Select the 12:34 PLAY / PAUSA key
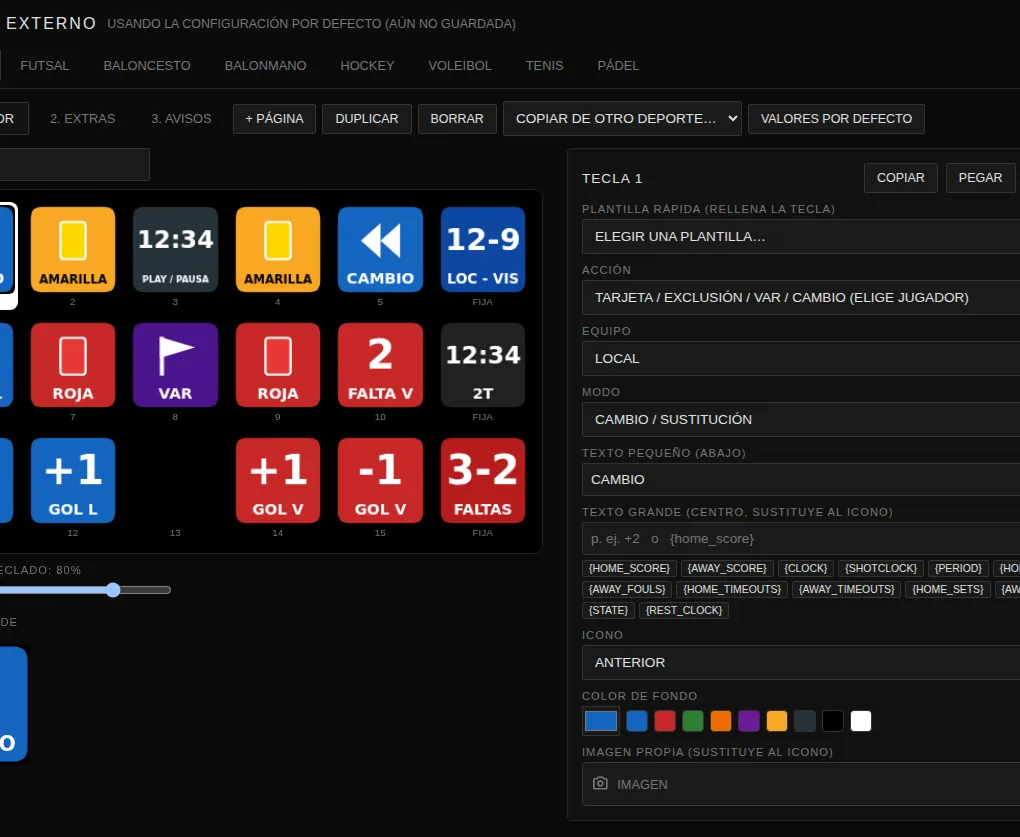Image resolution: width=1020 pixels, height=837 pixels. [175, 249]
